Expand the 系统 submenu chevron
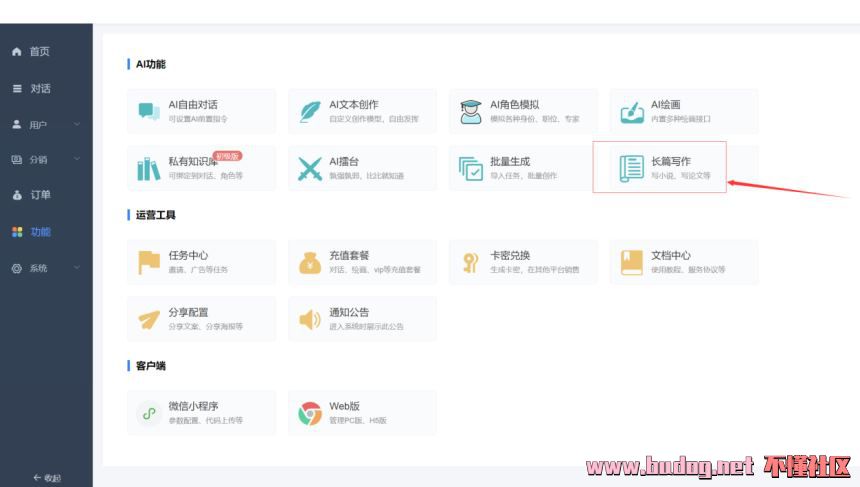This screenshot has width=860, height=487. tap(77, 268)
